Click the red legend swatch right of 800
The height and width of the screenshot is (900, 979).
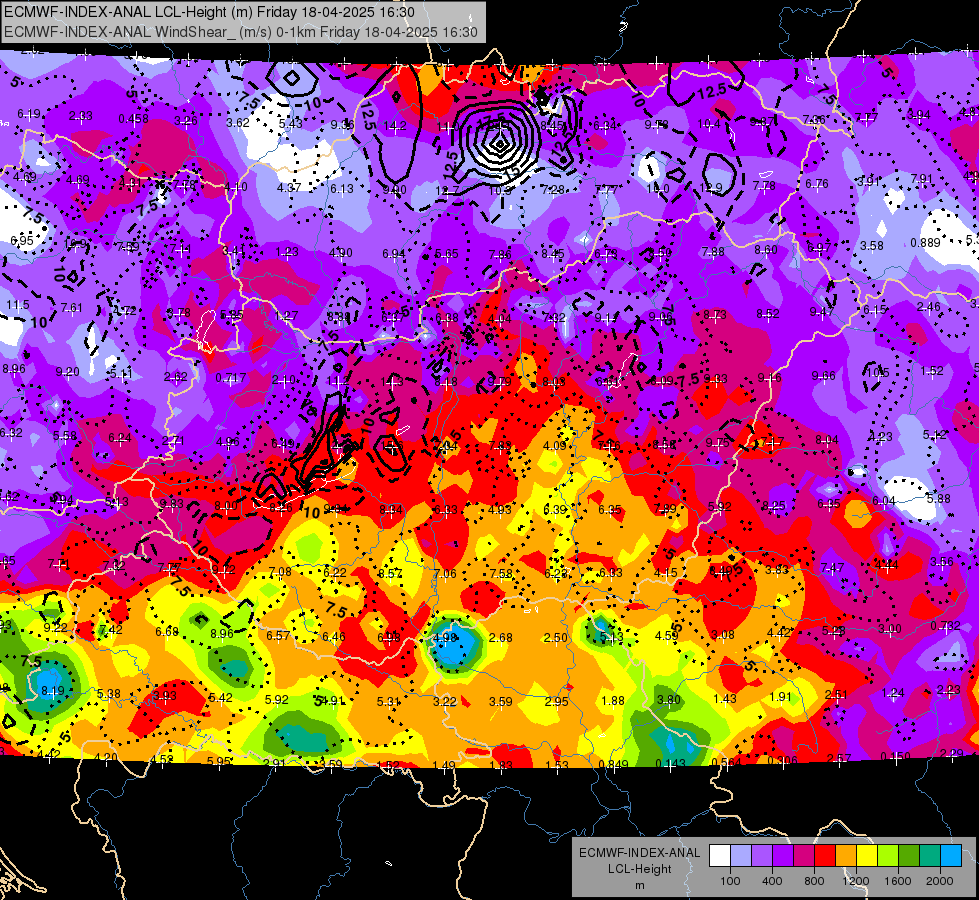[x=825, y=856]
